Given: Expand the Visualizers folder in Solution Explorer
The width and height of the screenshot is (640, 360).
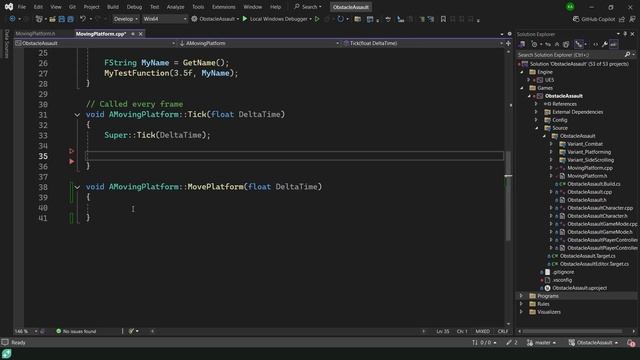Looking at the screenshot, I should [521, 312].
